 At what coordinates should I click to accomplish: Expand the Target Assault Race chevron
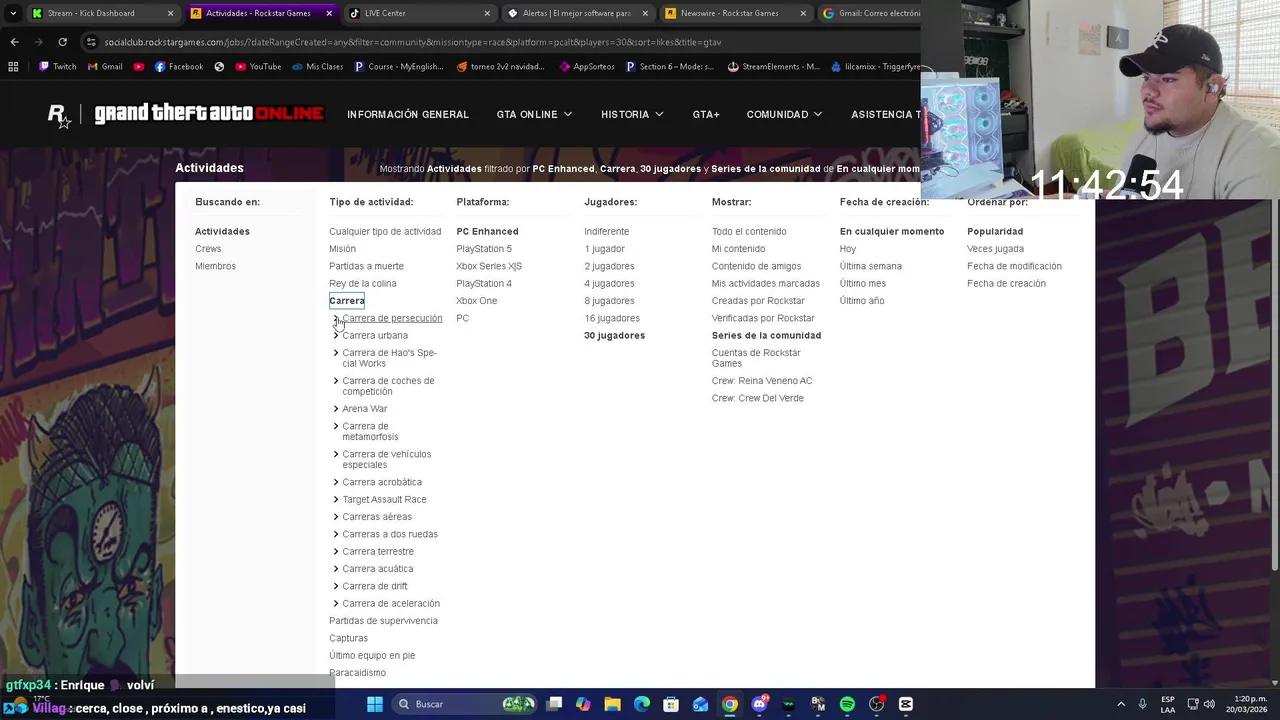336,499
